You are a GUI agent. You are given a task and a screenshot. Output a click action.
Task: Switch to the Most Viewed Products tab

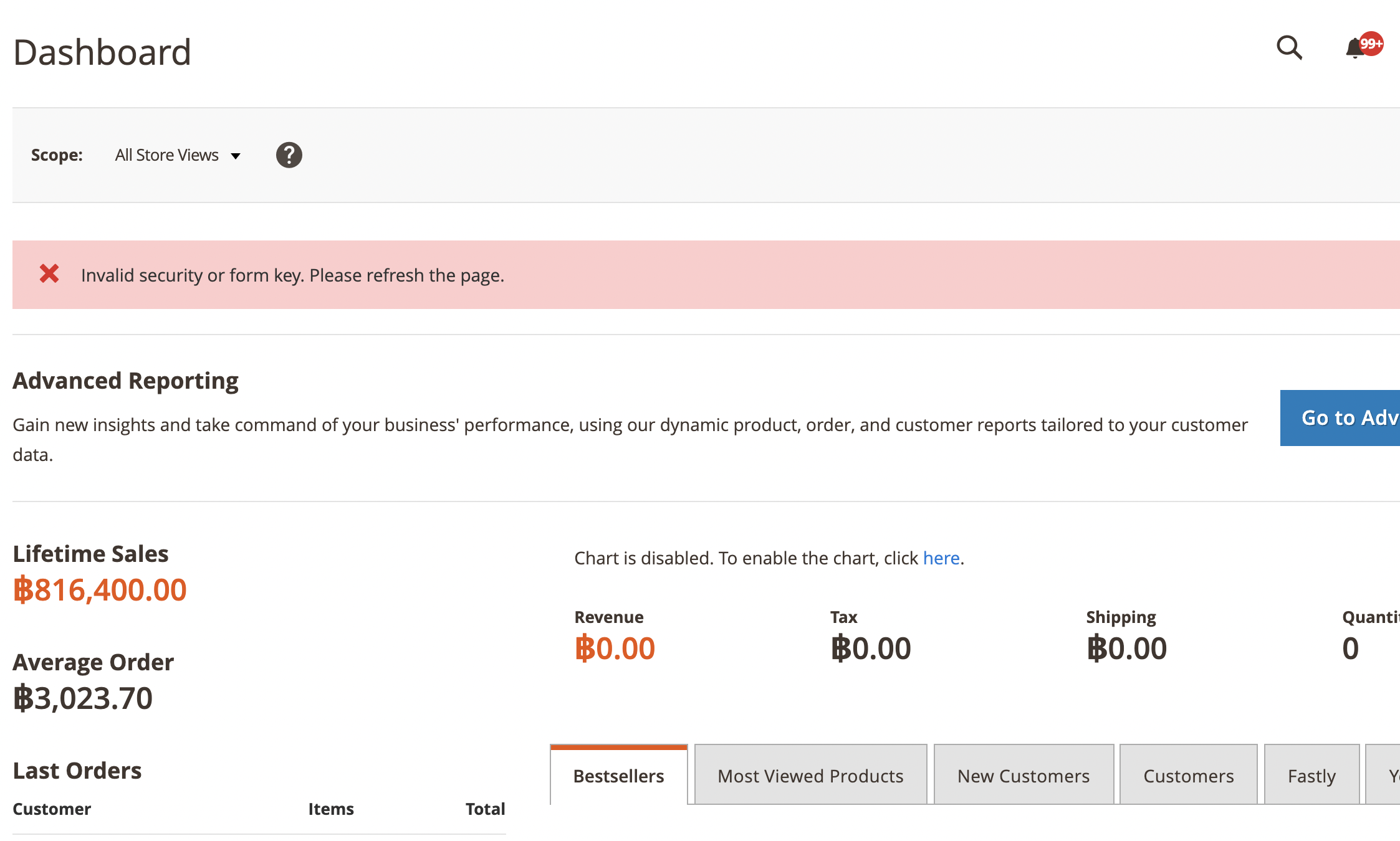point(810,776)
